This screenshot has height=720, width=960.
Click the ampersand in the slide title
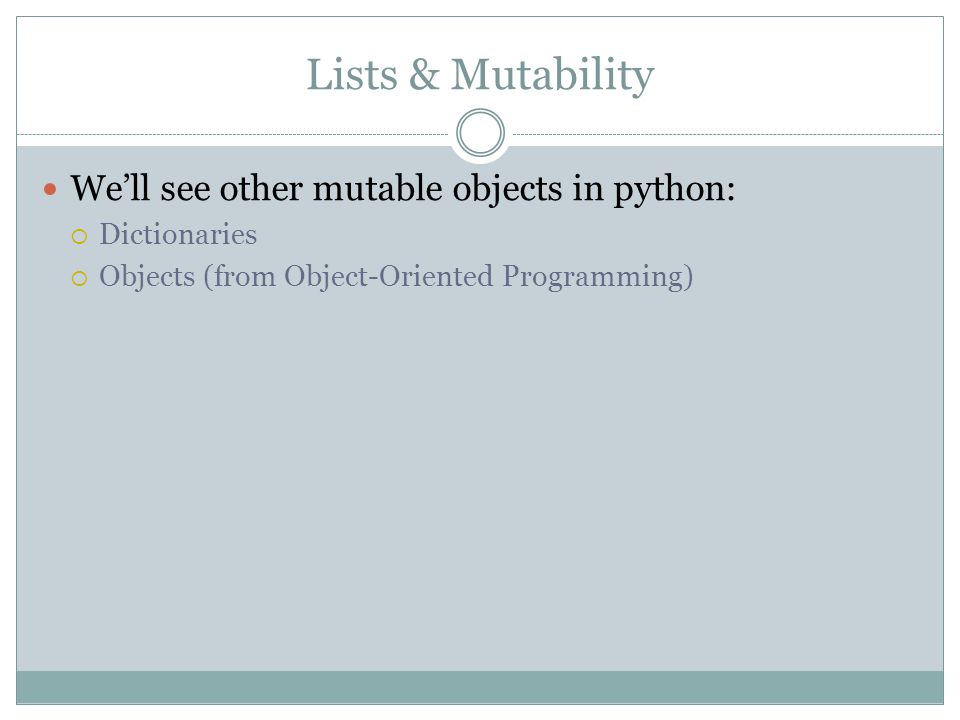(x=424, y=75)
